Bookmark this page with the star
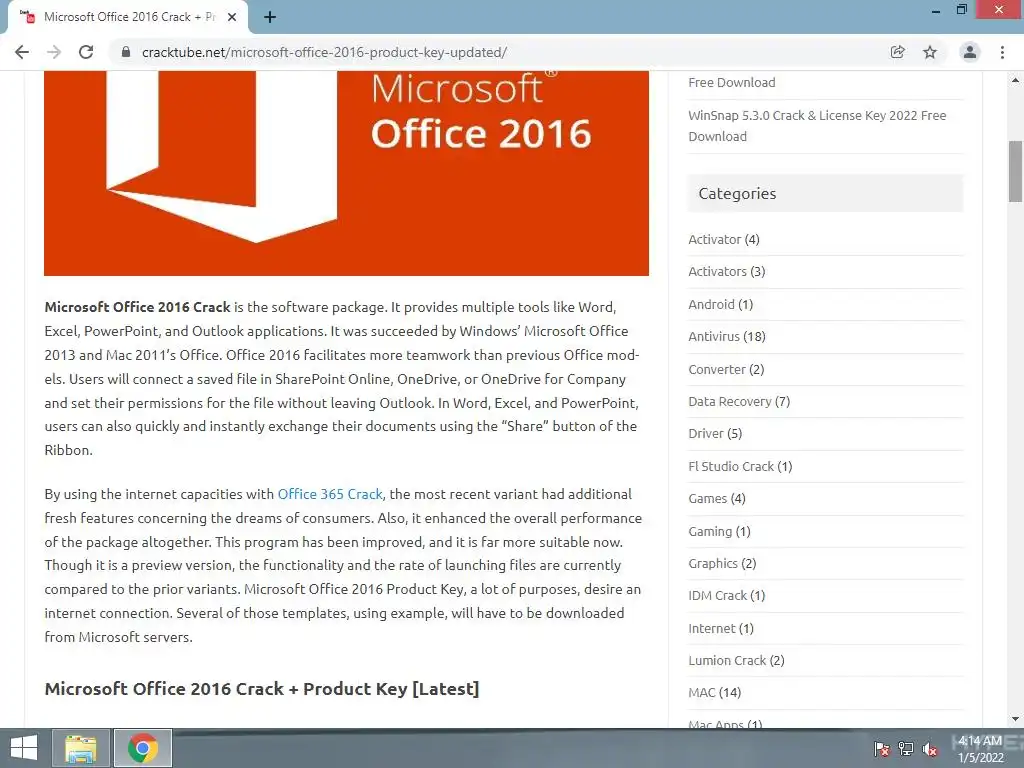 click(930, 52)
